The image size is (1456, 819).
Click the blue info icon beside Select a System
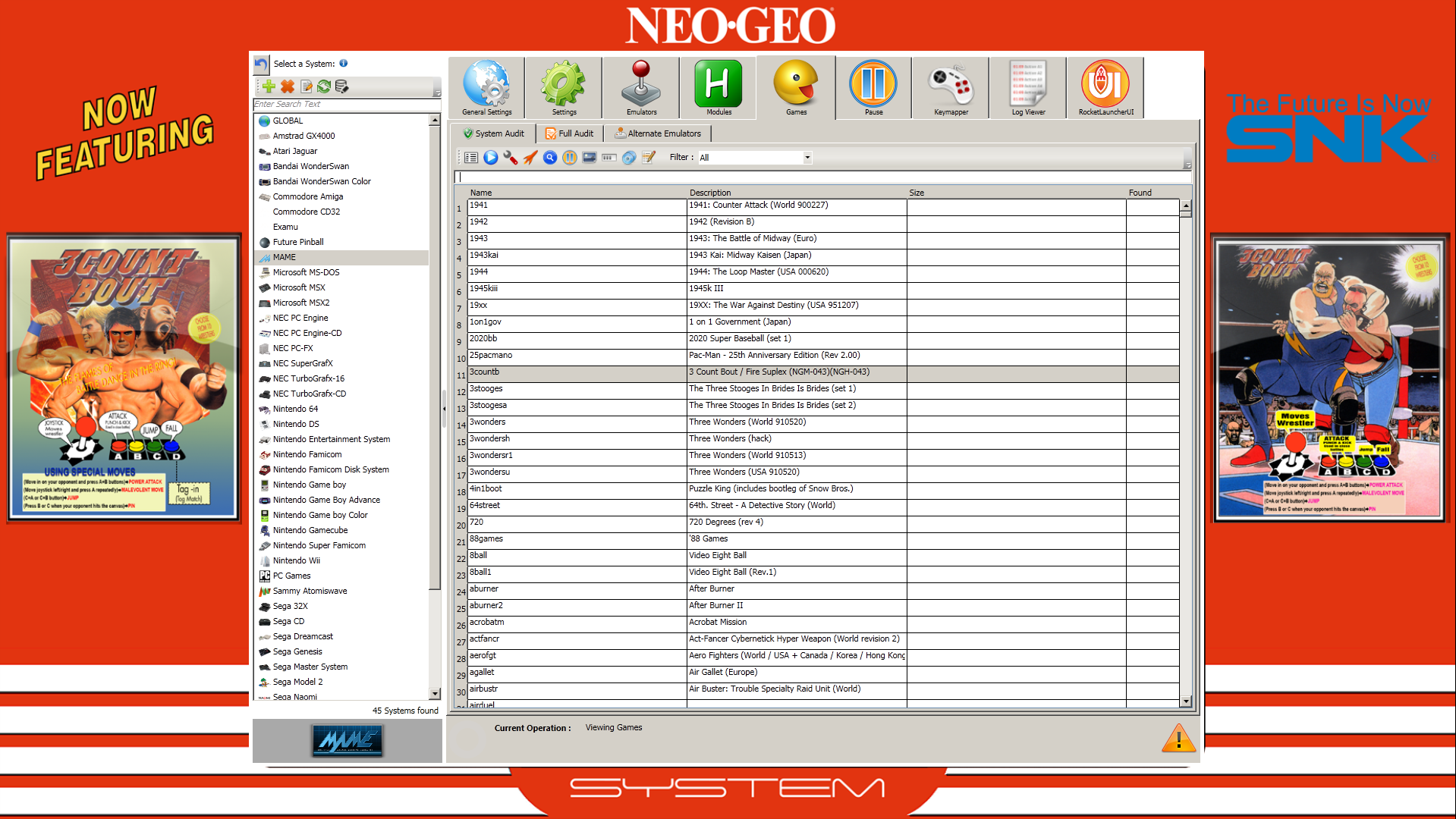pos(344,64)
